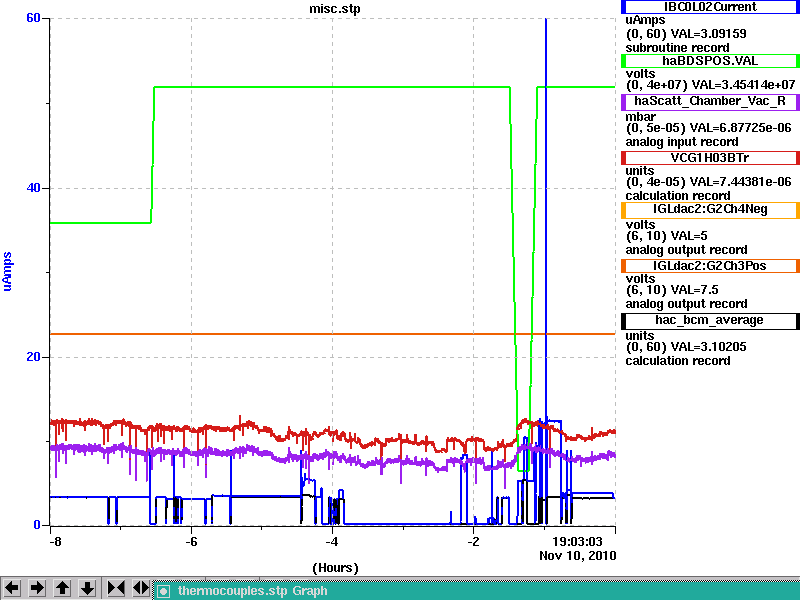
Task: Click the VCG1H03BTr value VAL=7.44381e-06
Action: 740,182
